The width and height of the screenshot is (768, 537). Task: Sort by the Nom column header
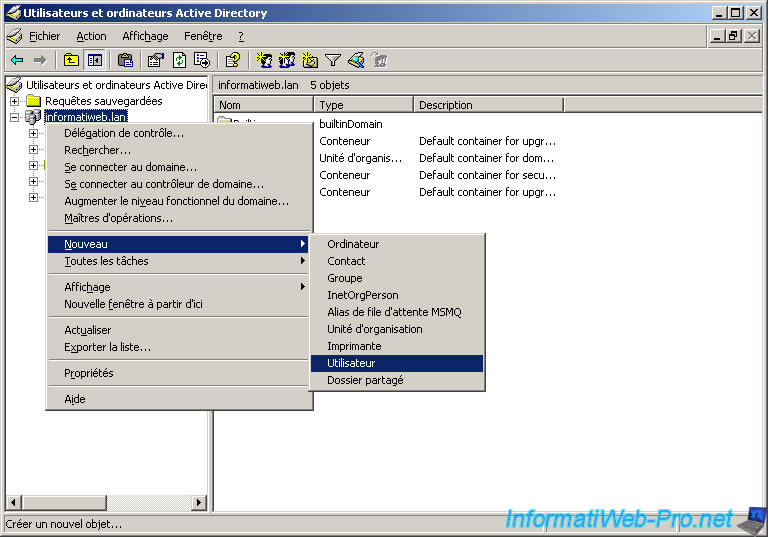coord(264,105)
